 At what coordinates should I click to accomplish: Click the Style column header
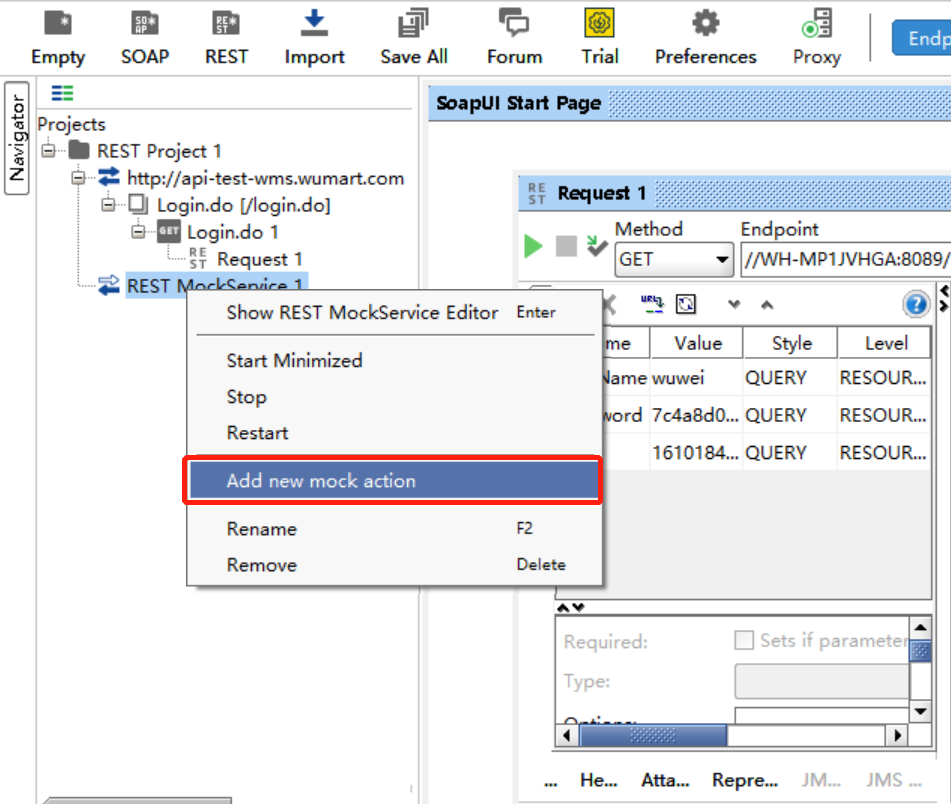(791, 343)
